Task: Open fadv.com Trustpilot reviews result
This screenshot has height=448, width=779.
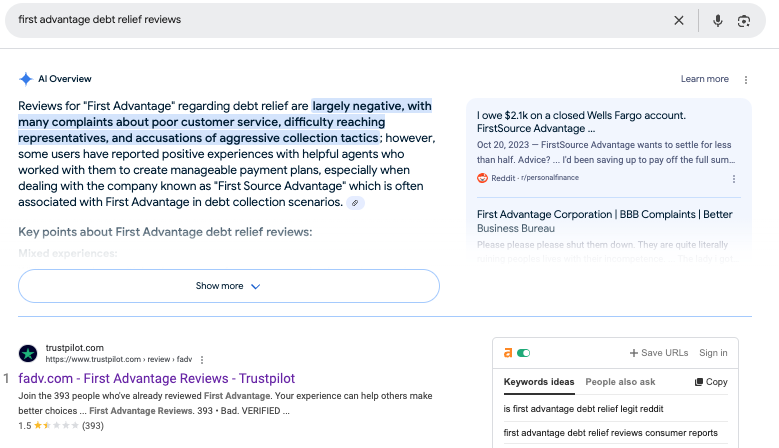Action: pos(157,379)
